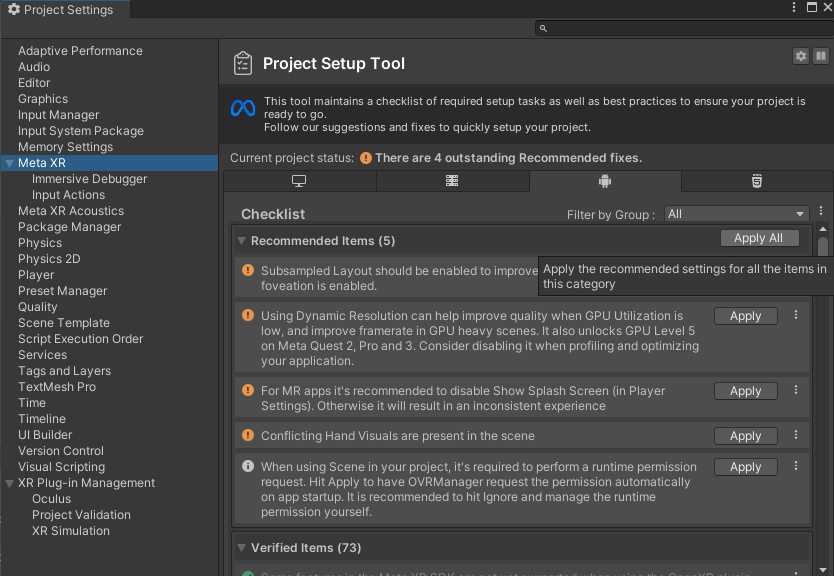Screen dimensions: 834x576
Task: Click the Apply All button
Action: 758,238
